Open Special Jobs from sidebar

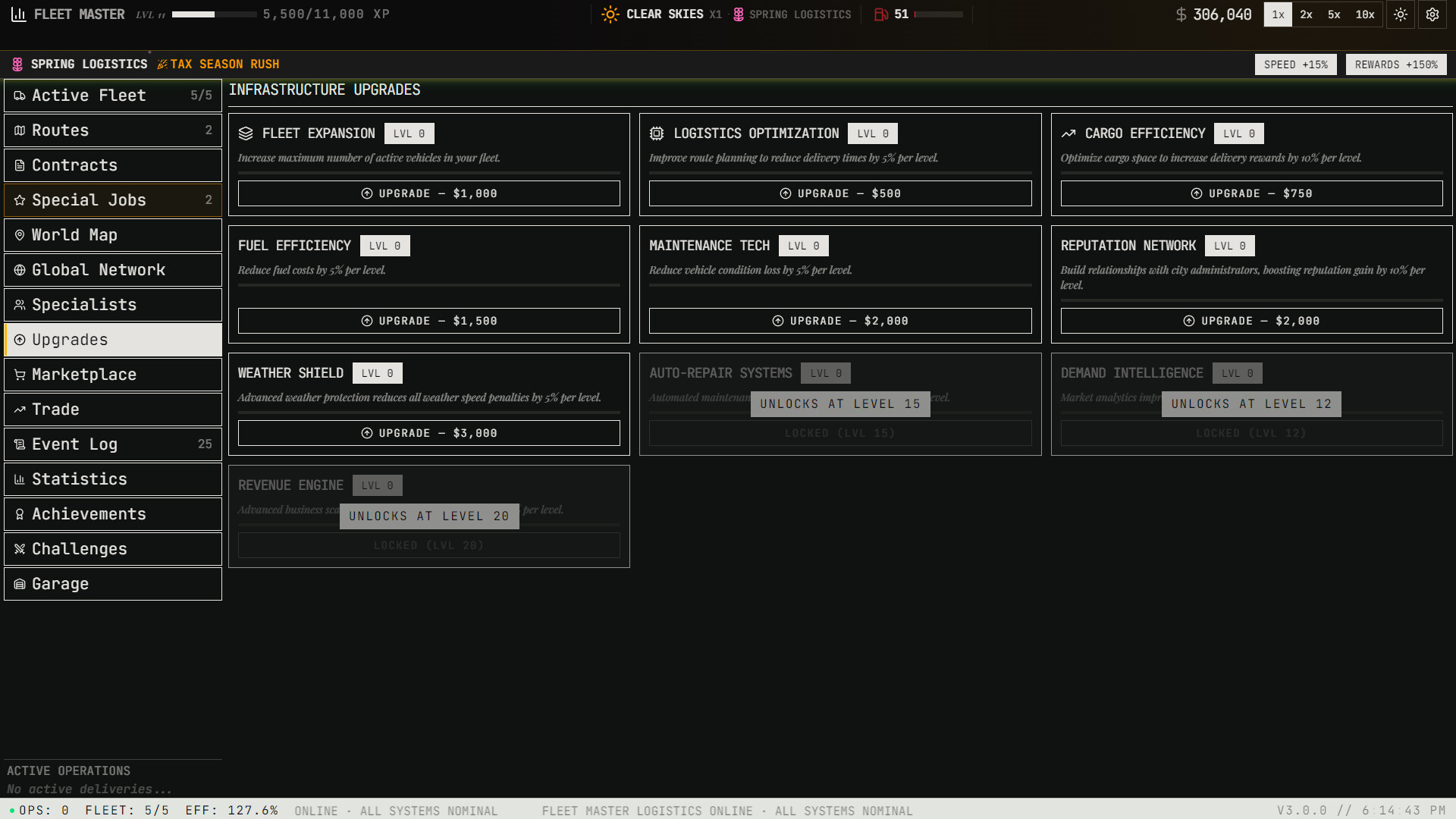(x=113, y=200)
